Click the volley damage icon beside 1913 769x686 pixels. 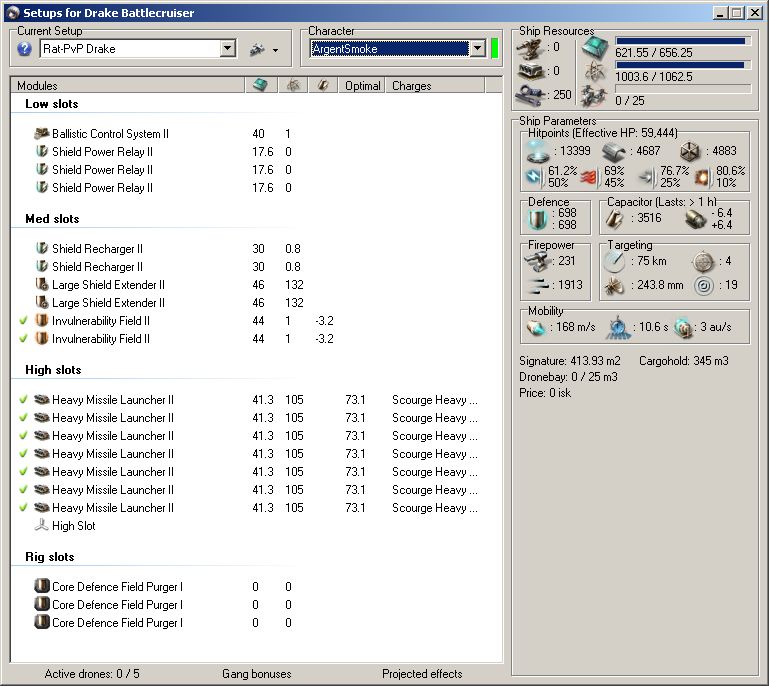click(537, 285)
